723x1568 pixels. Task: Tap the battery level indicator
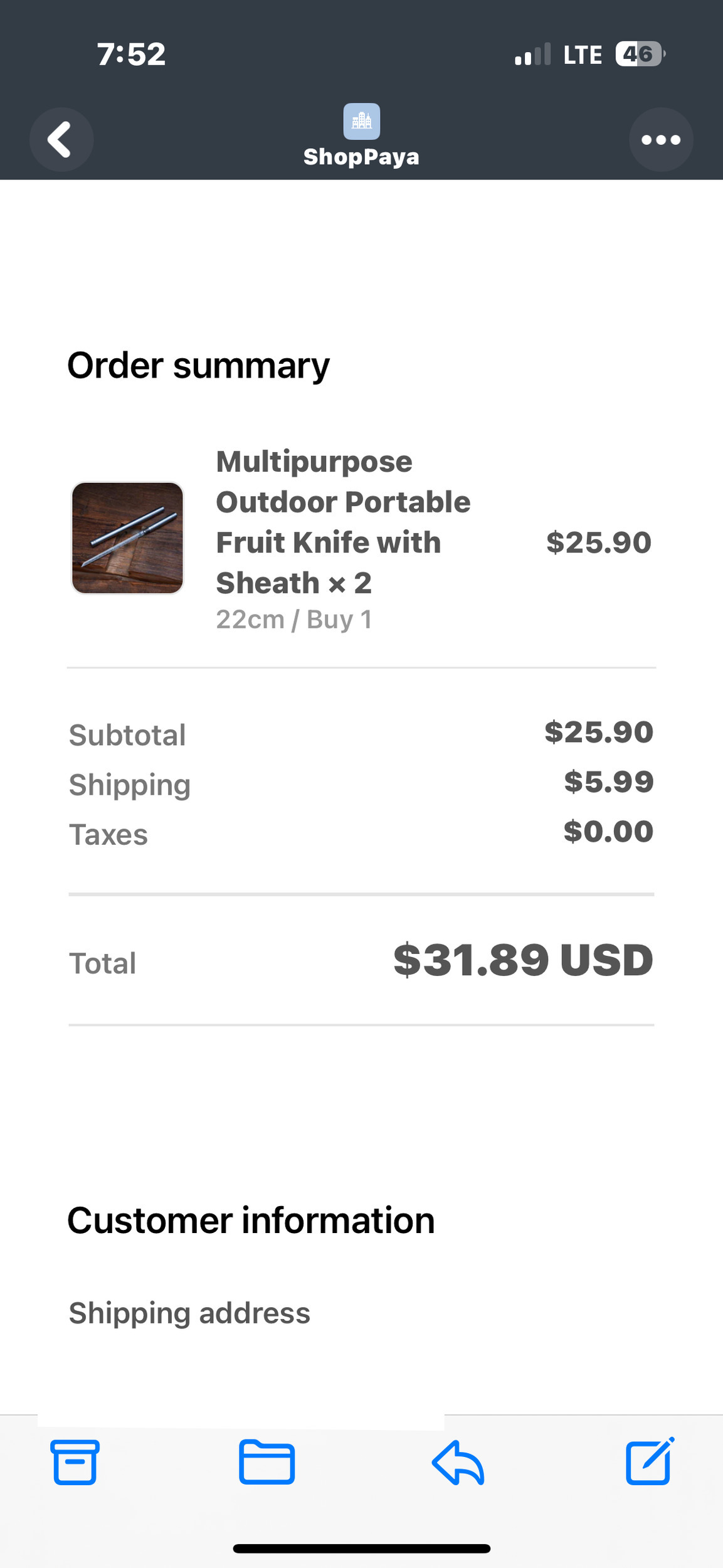click(640, 55)
